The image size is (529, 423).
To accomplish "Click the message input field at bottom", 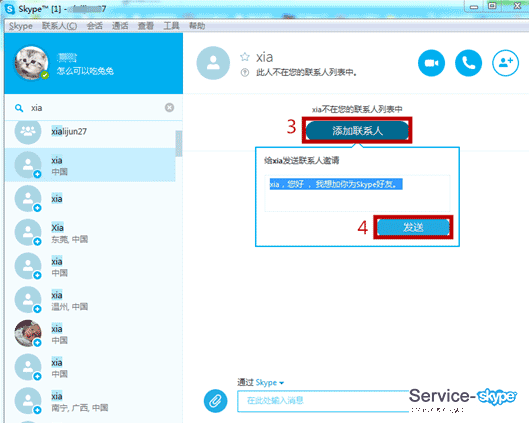I will click(323, 401).
